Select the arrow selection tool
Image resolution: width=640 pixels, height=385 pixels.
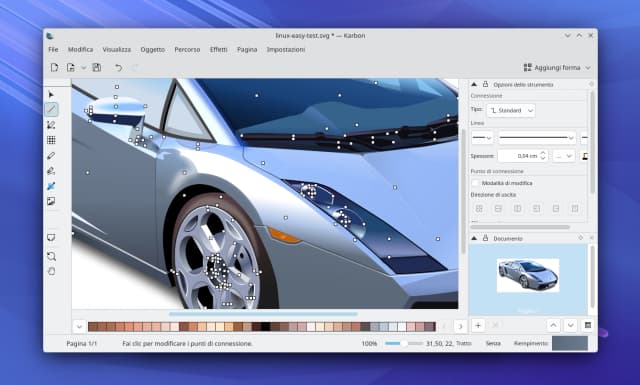coord(51,95)
